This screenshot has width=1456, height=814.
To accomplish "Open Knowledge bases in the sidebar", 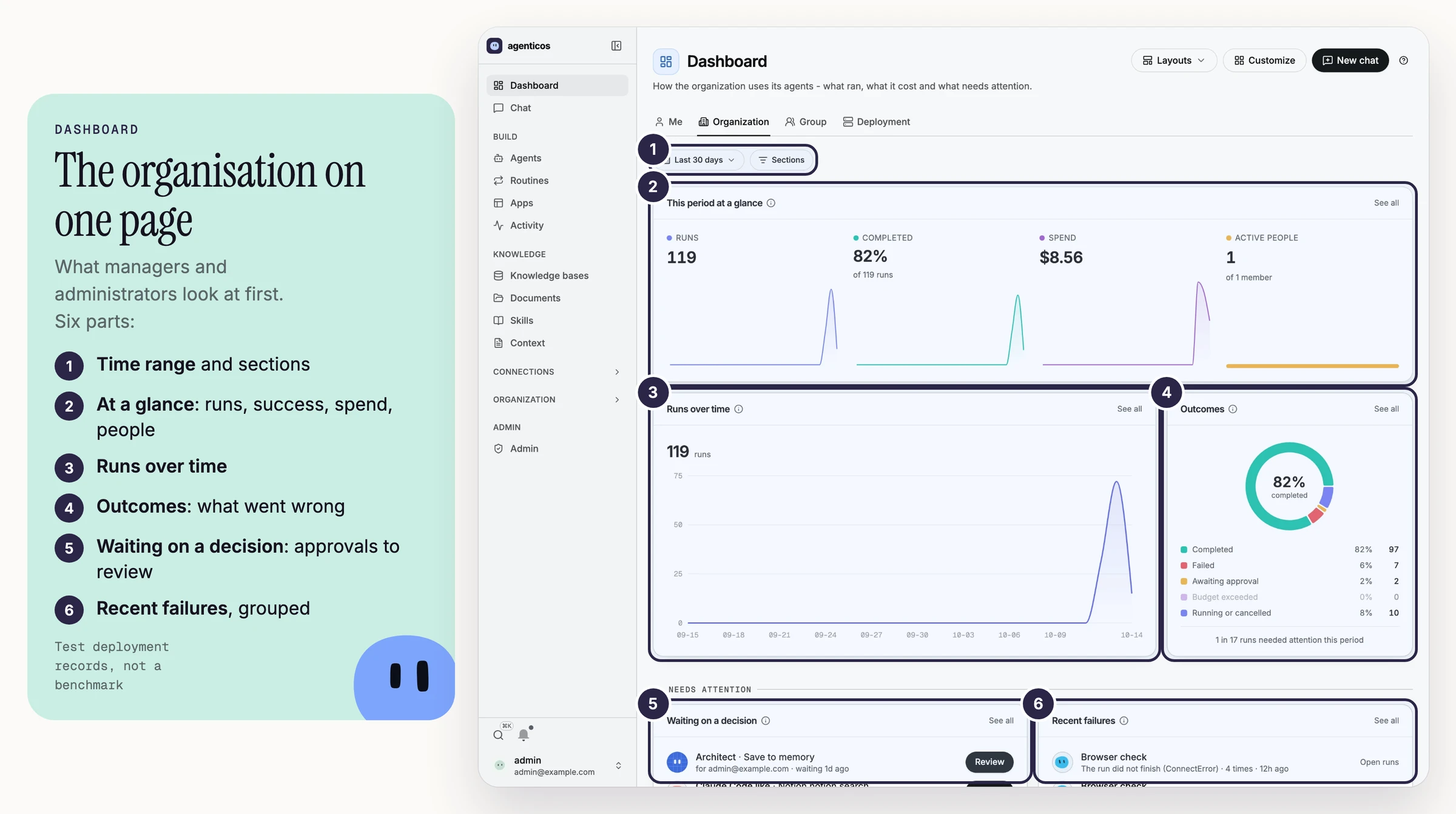I will click(x=557, y=276).
